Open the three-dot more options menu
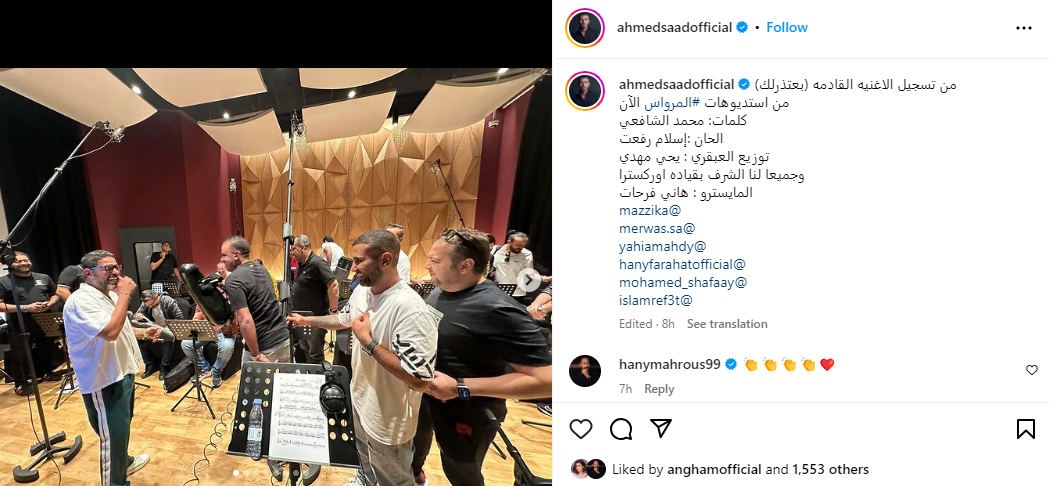The width and height of the screenshot is (1049, 486). click(1024, 28)
